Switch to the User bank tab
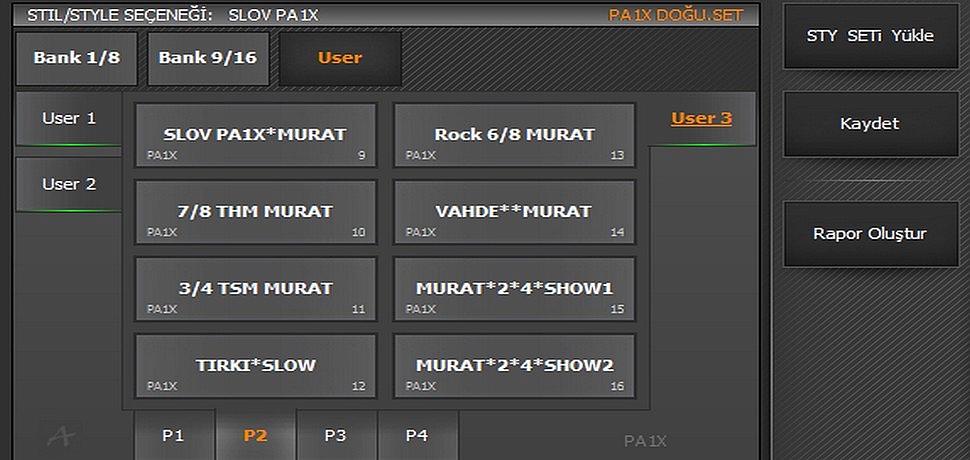This screenshot has height=460, width=970. (340, 58)
